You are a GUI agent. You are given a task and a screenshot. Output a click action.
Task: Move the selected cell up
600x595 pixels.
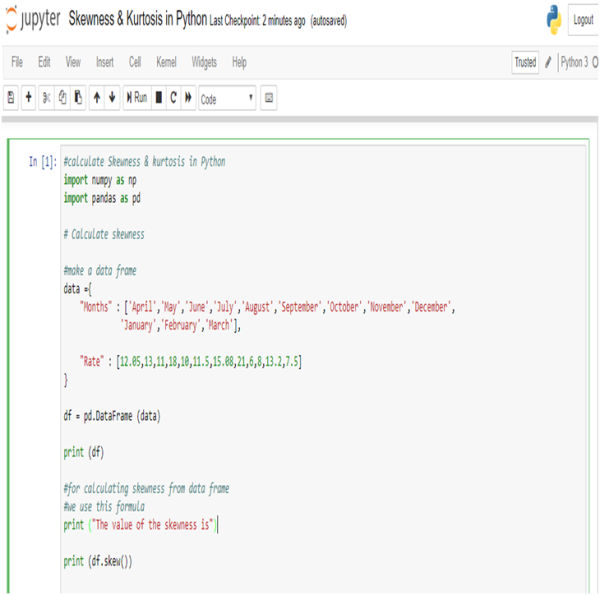96,99
